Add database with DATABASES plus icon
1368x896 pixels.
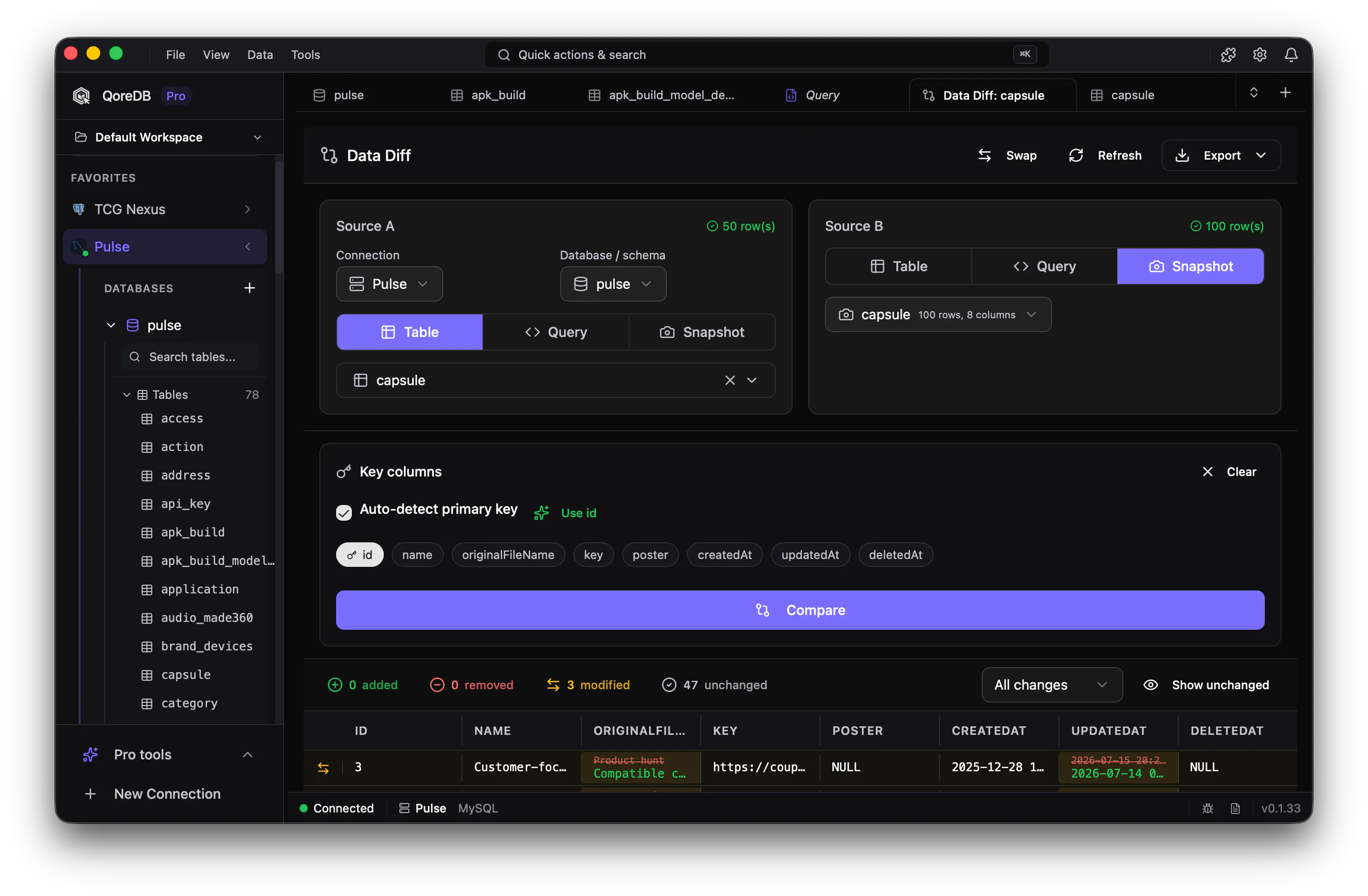(x=250, y=288)
